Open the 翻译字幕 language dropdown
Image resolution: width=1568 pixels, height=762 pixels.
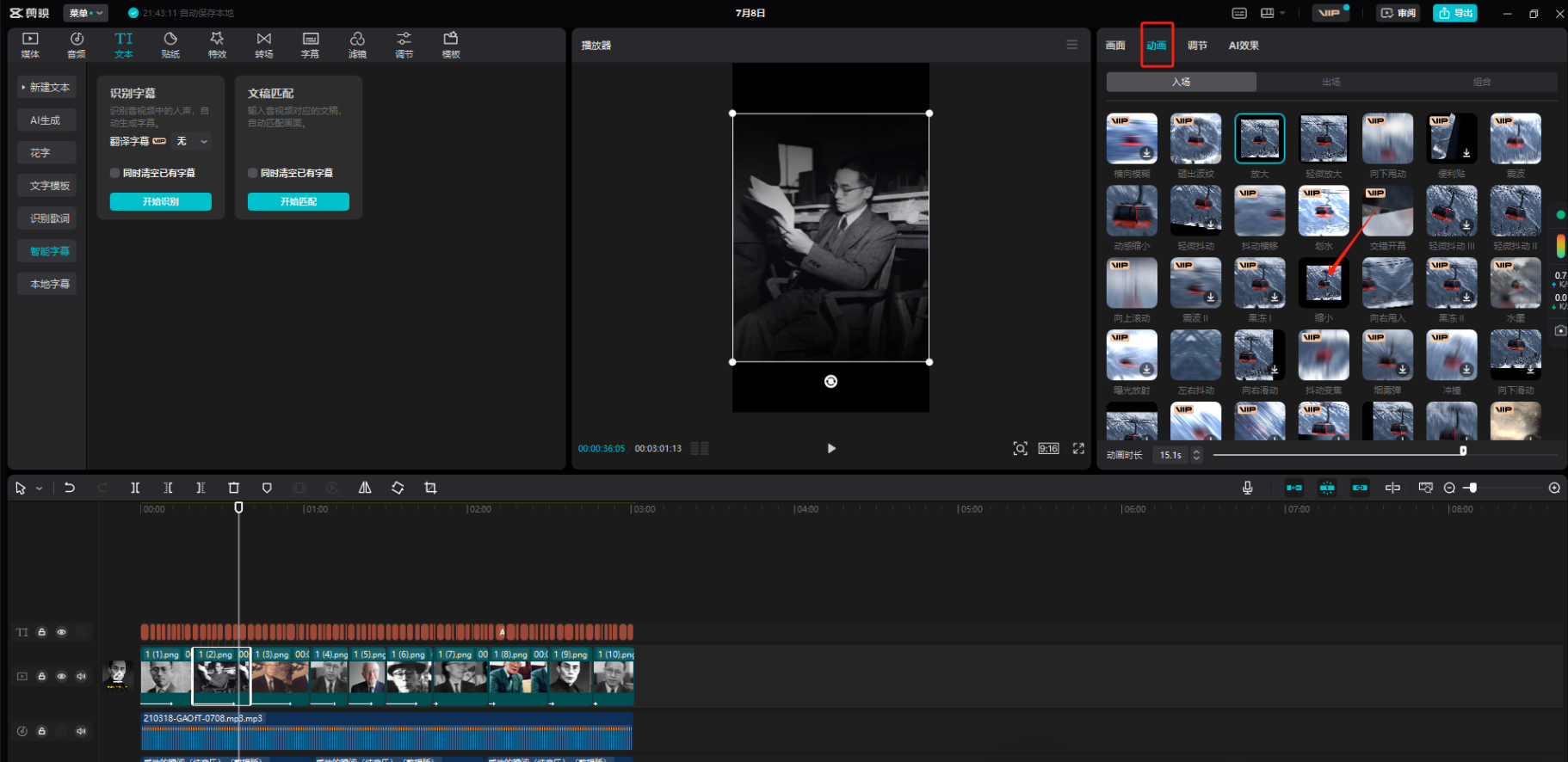(193, 141)
